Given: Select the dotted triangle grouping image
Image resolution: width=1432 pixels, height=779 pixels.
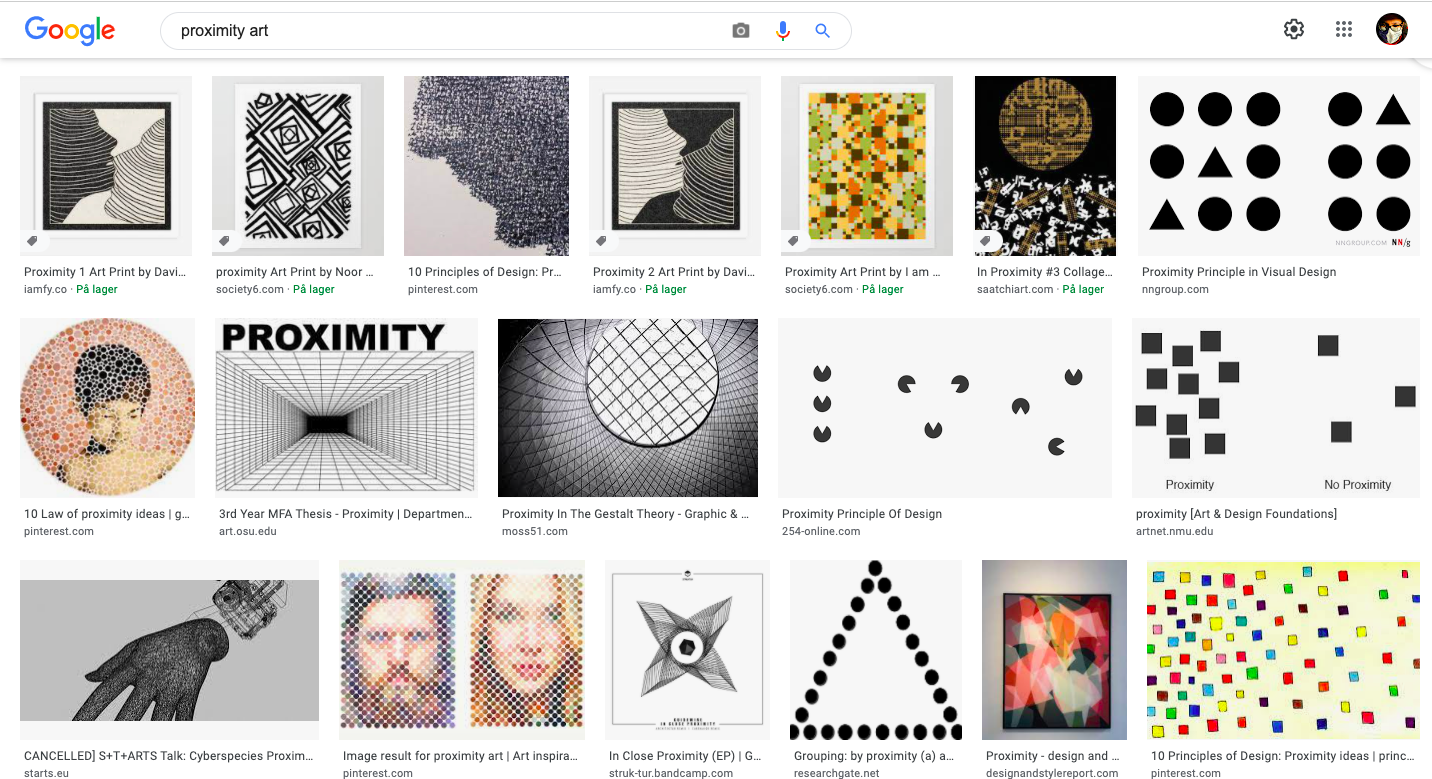Looking at the screenshot, I should click(x=875, y=650).
